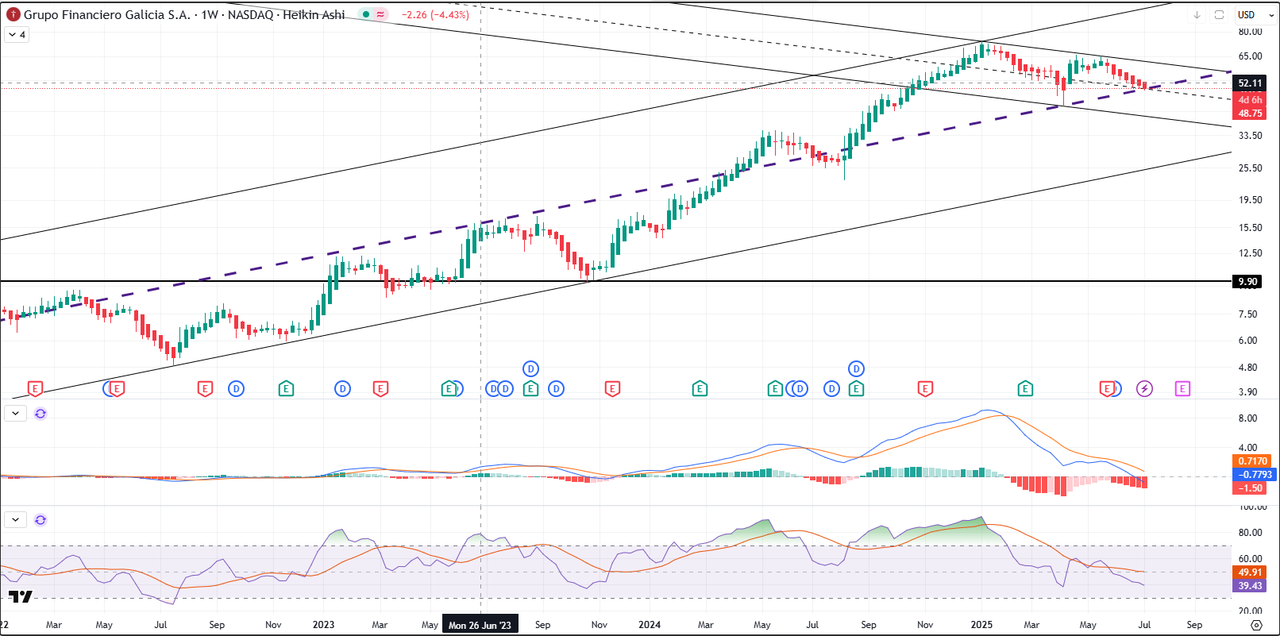Viewport: 1280px width, 636px height.
Task: Click the orange 0.7170 MACD signal value
Action: click(x=1253, y=460)
